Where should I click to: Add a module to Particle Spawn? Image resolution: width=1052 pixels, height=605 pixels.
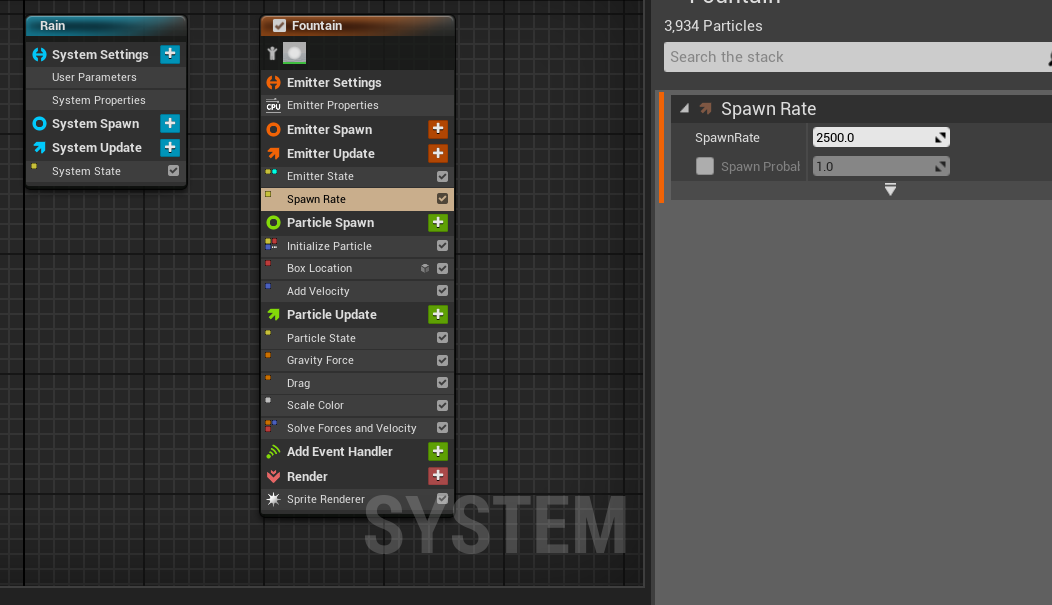[x=437, y=222]
